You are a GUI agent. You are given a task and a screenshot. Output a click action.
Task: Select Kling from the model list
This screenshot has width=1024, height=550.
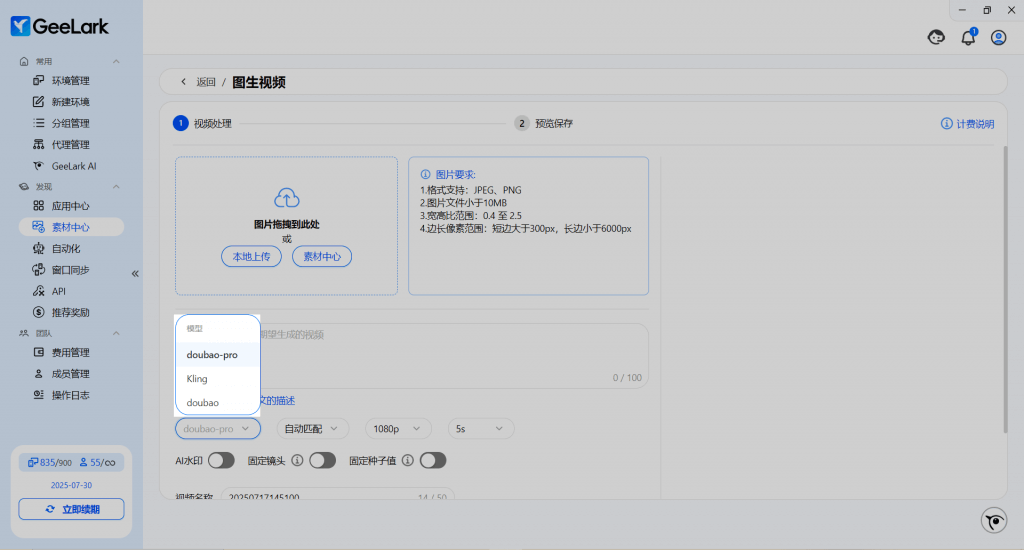197,379
